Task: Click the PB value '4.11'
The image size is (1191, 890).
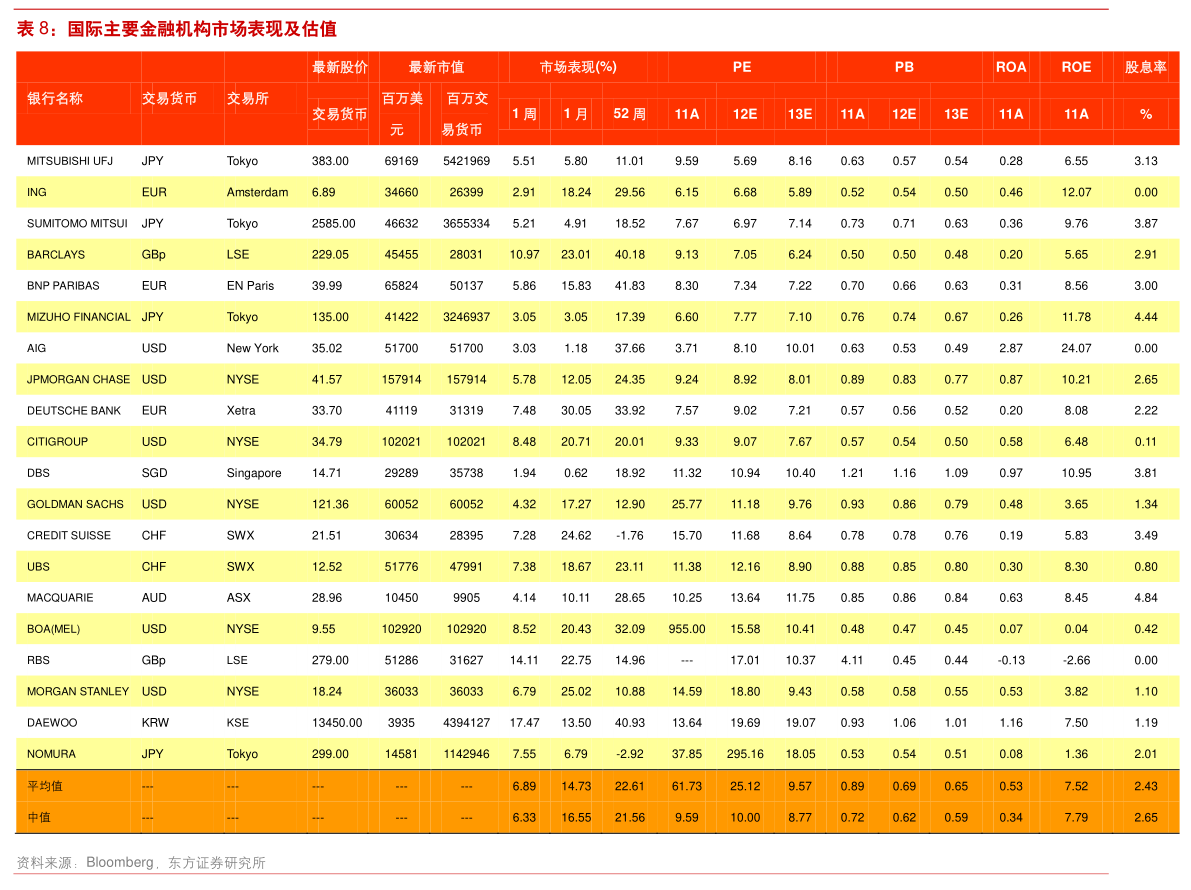Action: [x=852, y=660]
